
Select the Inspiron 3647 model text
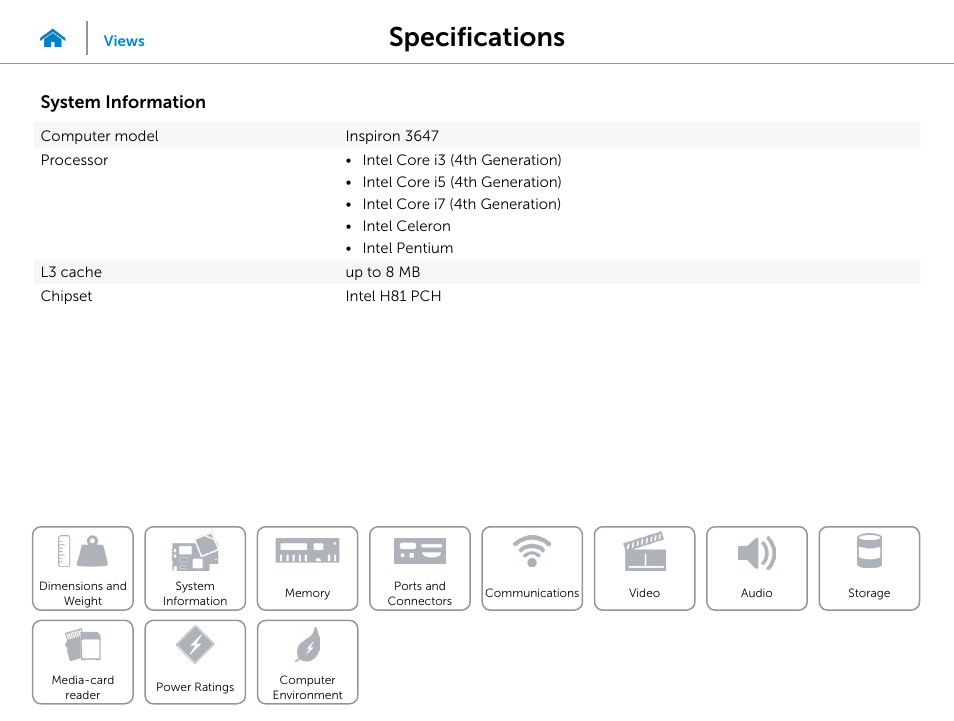[x=392, y=136]
